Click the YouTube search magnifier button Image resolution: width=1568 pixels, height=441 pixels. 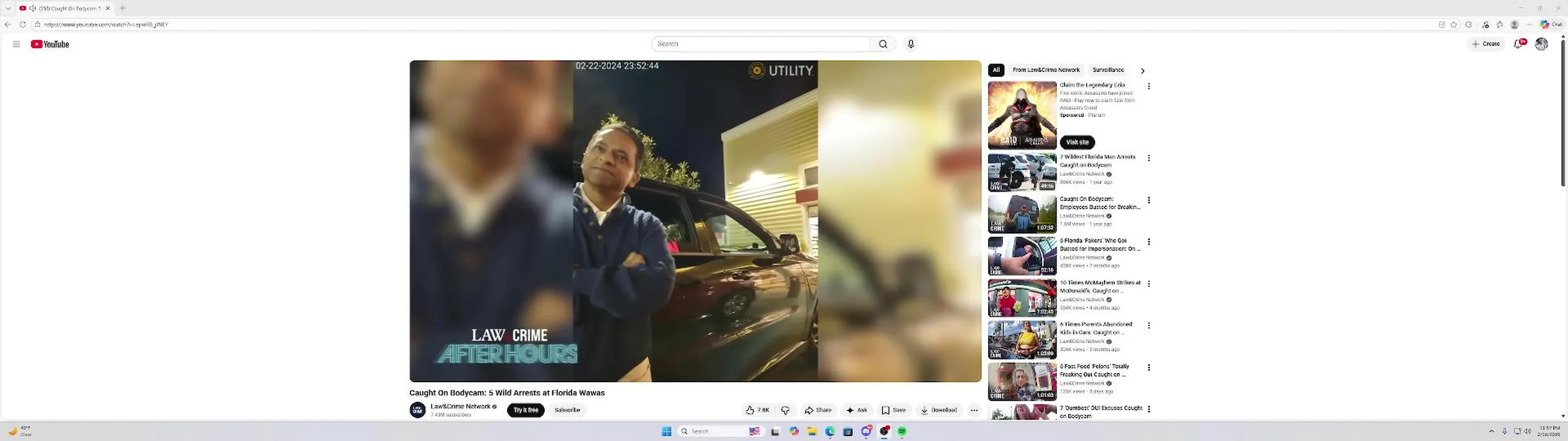pos(883,44)
